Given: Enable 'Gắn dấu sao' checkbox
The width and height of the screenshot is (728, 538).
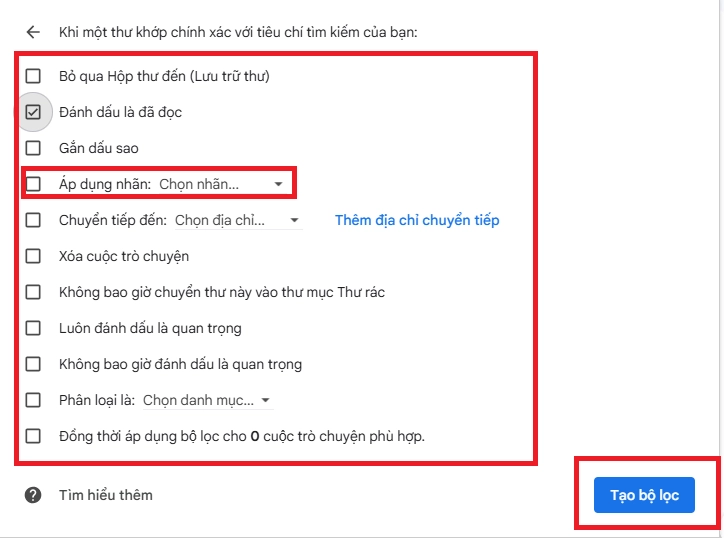Looking at the screenshot, I should coord(34,148).
